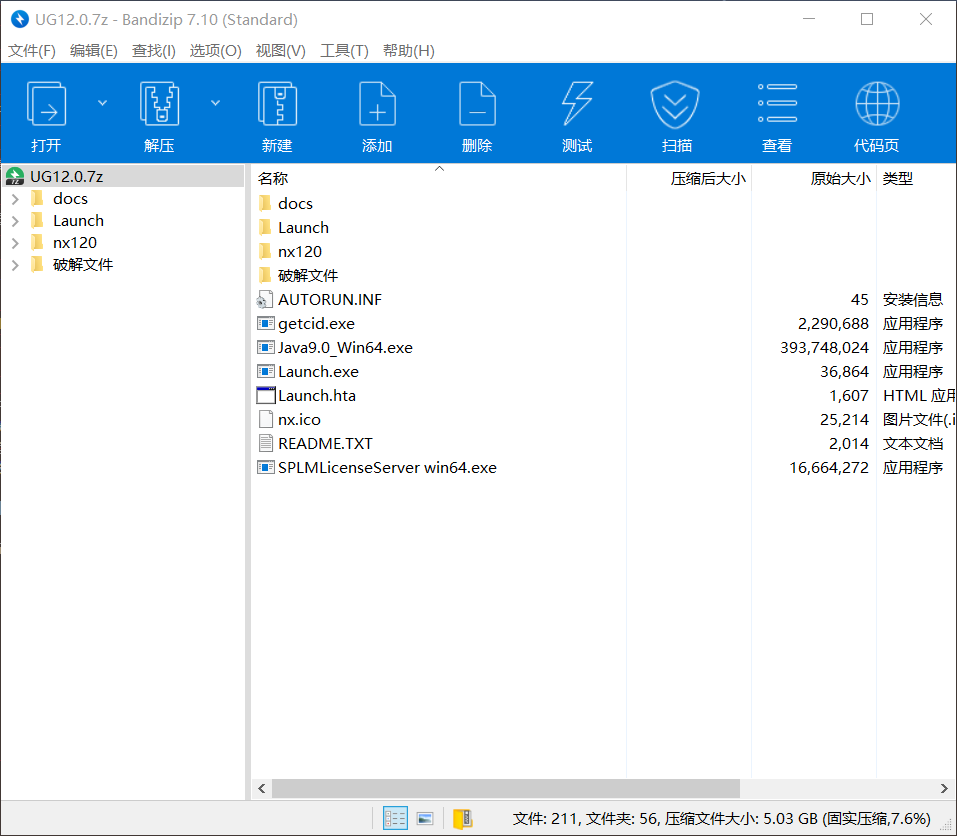Click the AUTORUN.INF gear icon
Image resolution: width=957 pixels, height=836 pixels.
coord(265,300)
